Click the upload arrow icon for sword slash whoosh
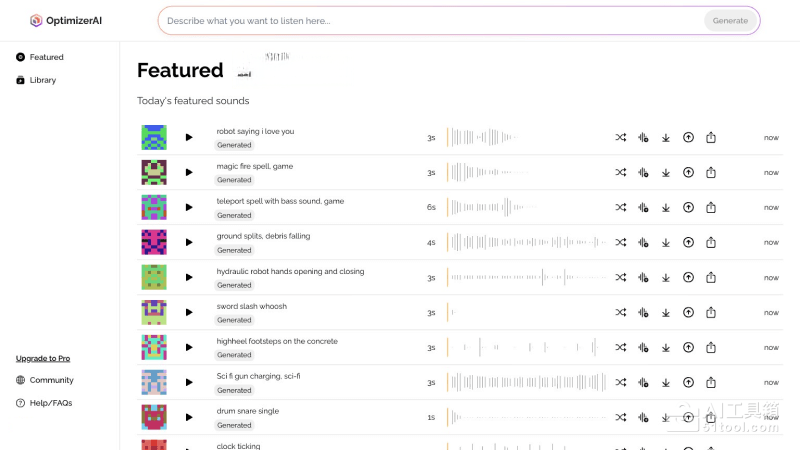Image resolution: width=800 pixels, height=450 pixels. pos(688,312)
